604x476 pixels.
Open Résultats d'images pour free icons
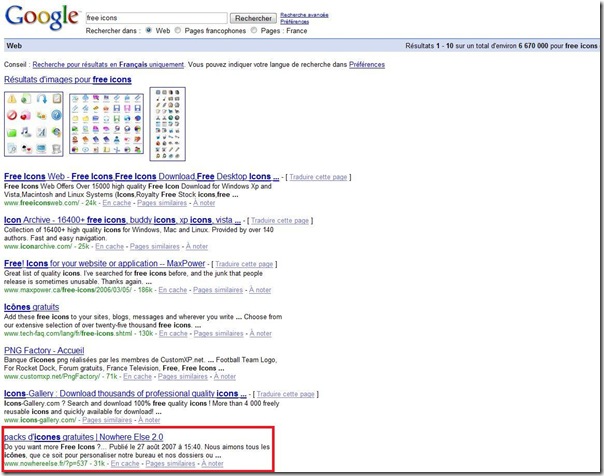68,79
